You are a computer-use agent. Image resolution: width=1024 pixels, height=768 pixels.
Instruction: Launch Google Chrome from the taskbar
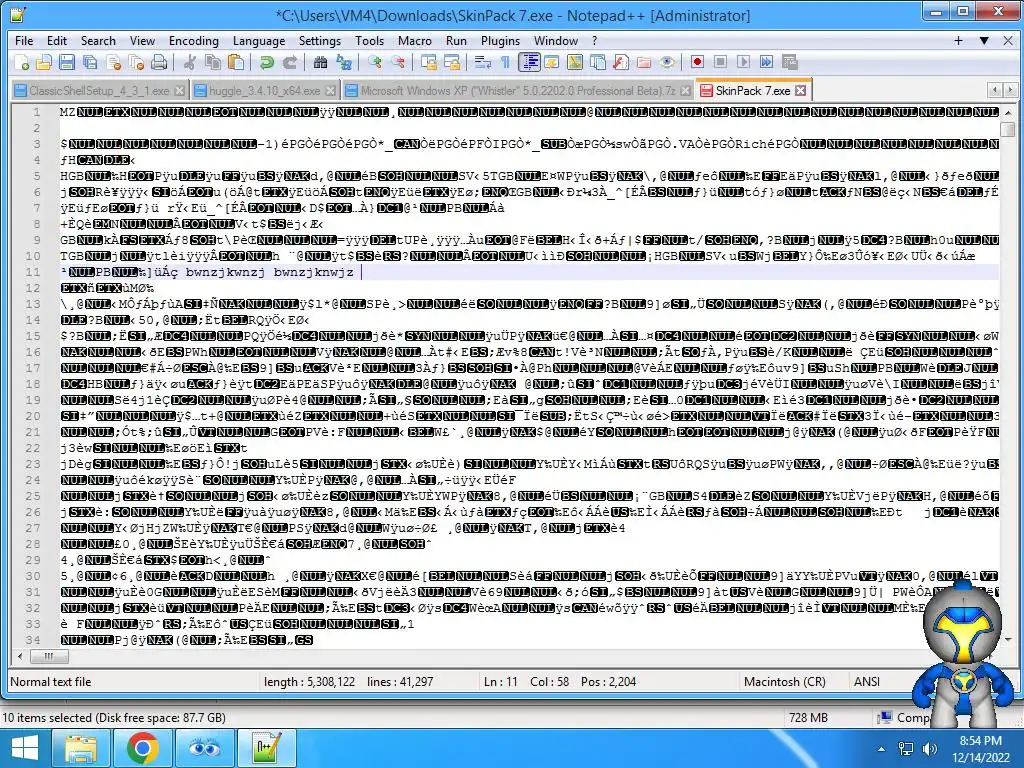(x=142, y=748)
